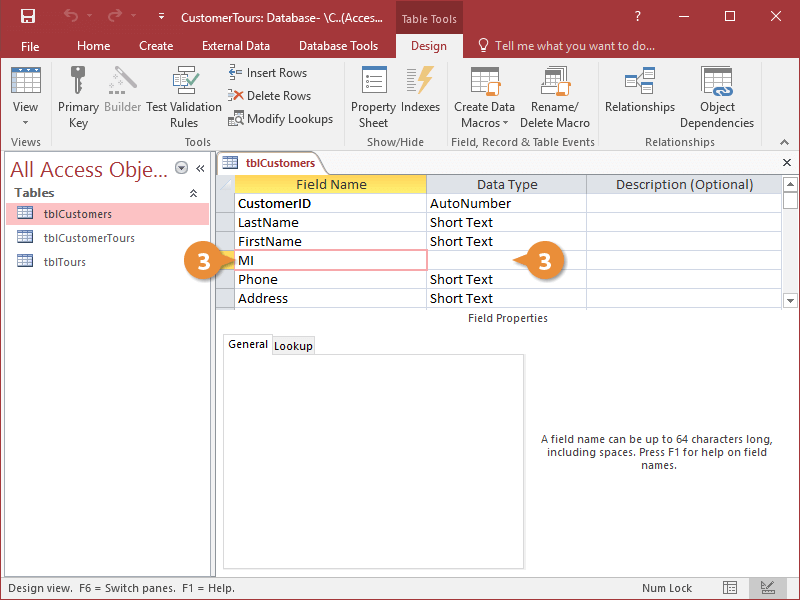Click the Address field cell
The image size is (800, 600).
331,298
